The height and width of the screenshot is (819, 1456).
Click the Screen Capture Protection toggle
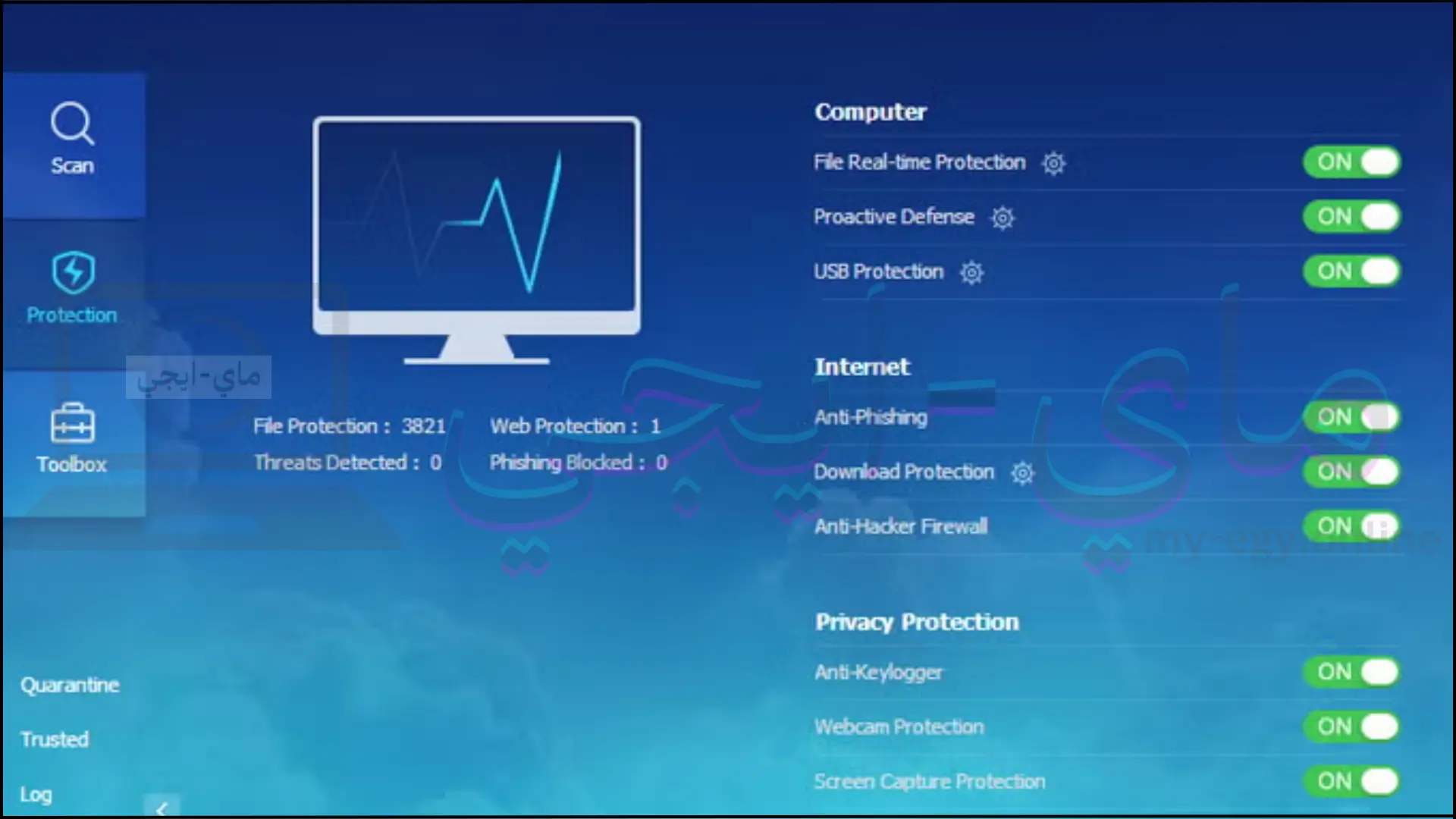tap(1352, 780)
